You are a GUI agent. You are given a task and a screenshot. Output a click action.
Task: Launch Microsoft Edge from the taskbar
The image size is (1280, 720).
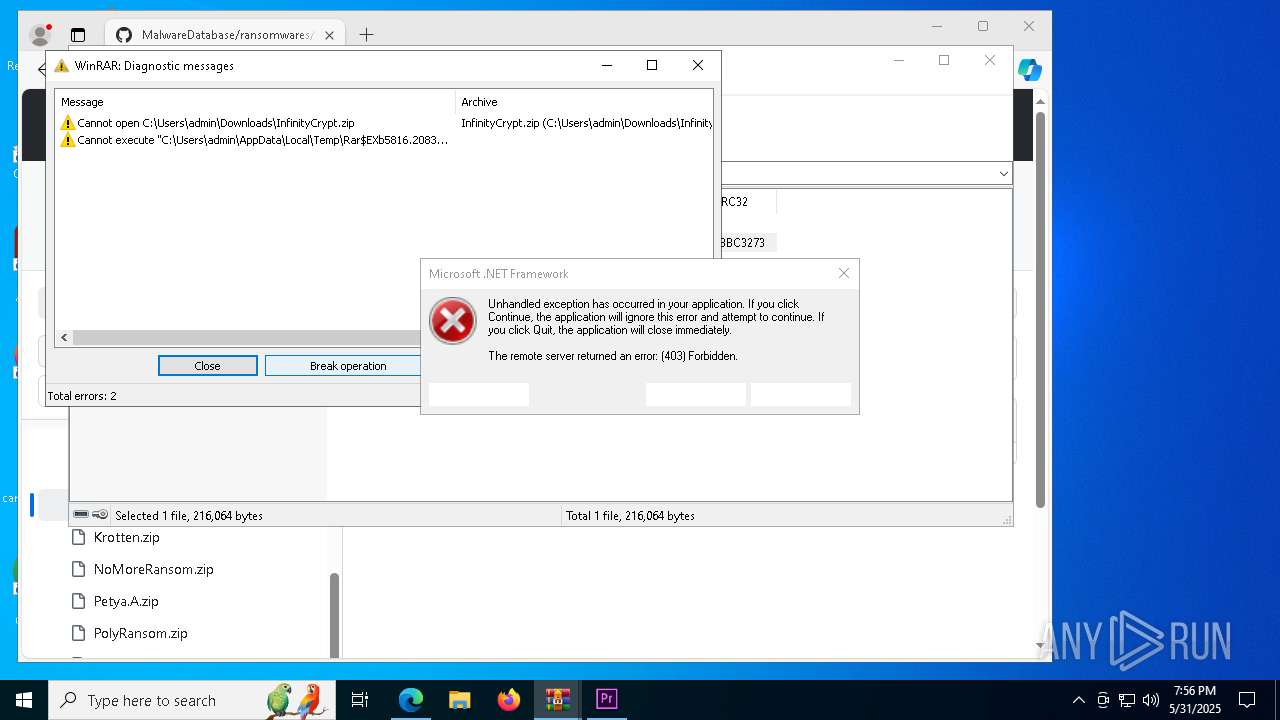[411, 700]
